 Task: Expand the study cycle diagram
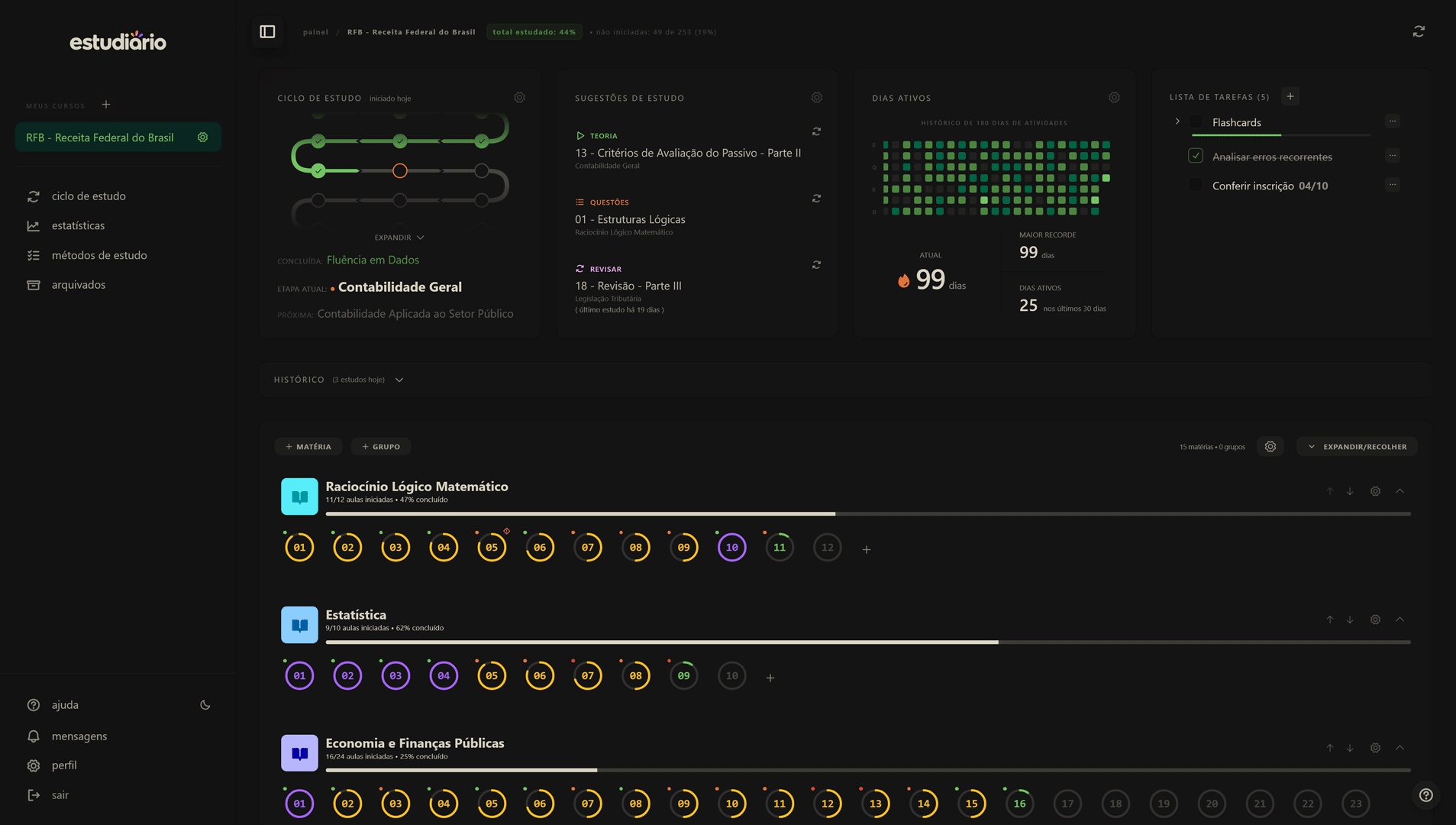399,238
